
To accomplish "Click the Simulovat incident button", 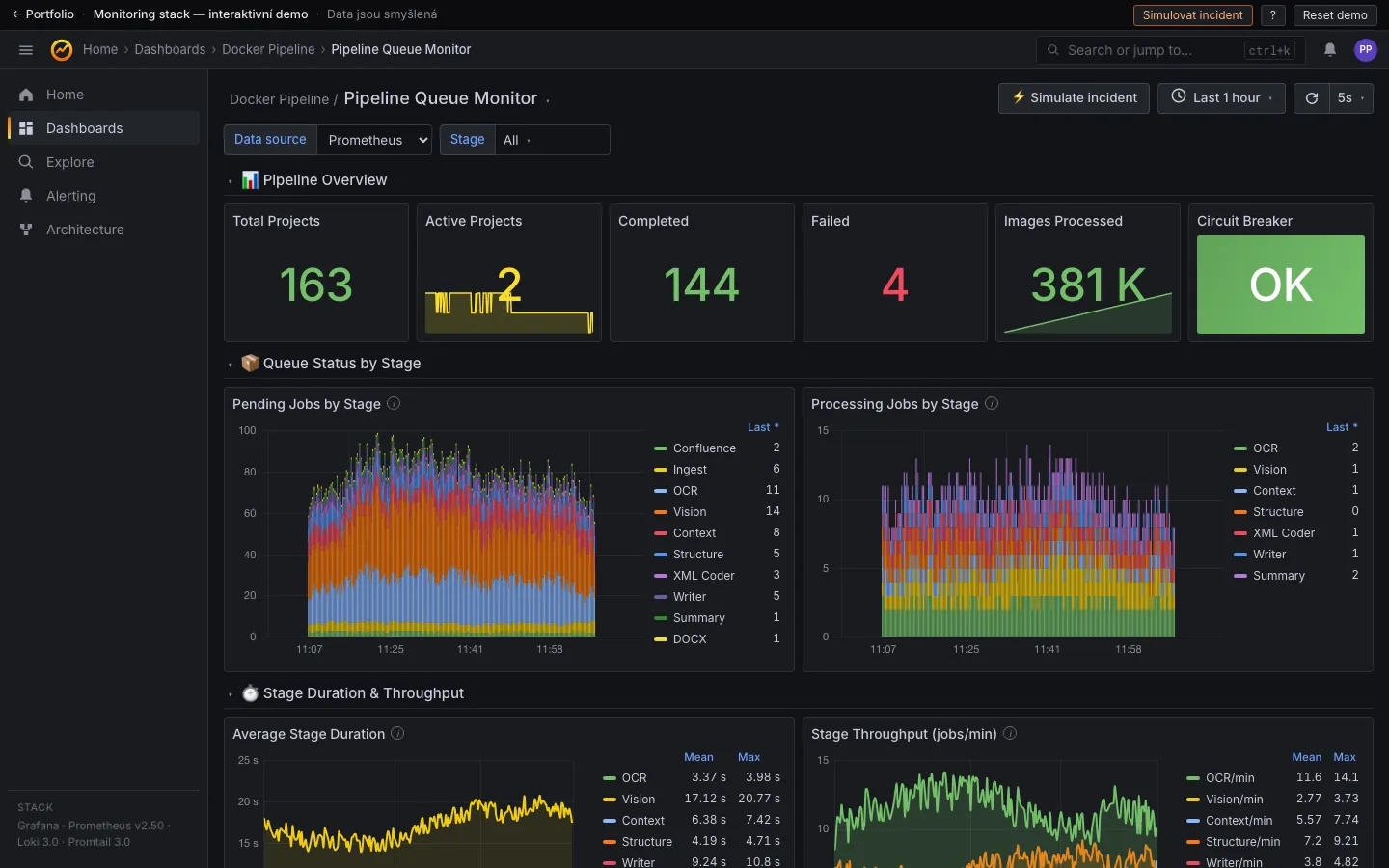I will (x=1192, y=15).
